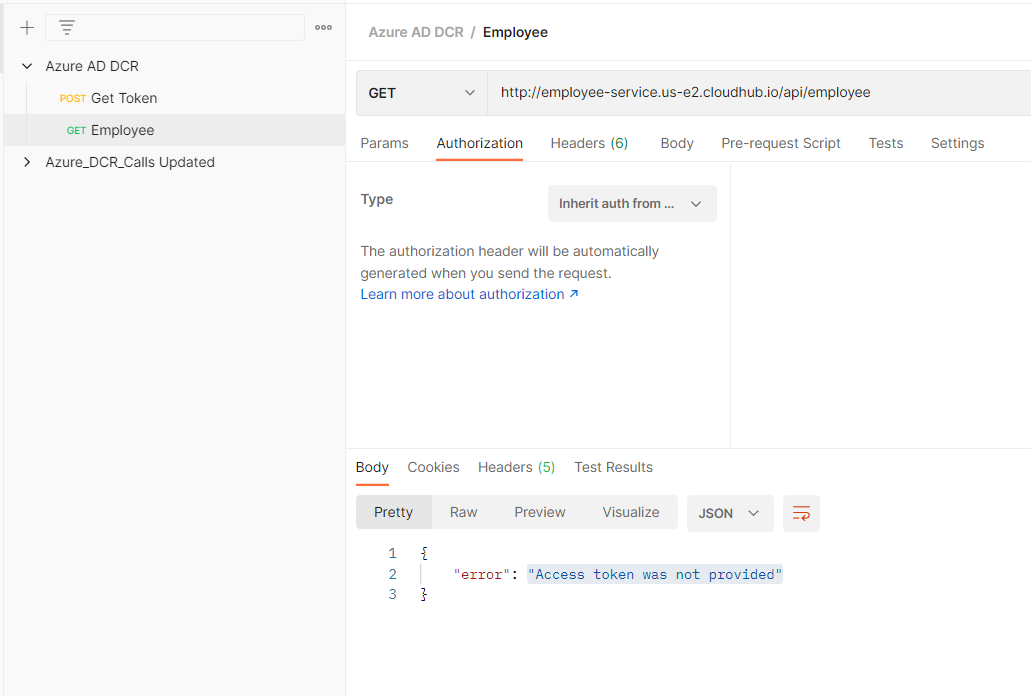This screenshot has height=696, width=1031.
Task: Open the Test Results response tab
Action: pos(613,467)
